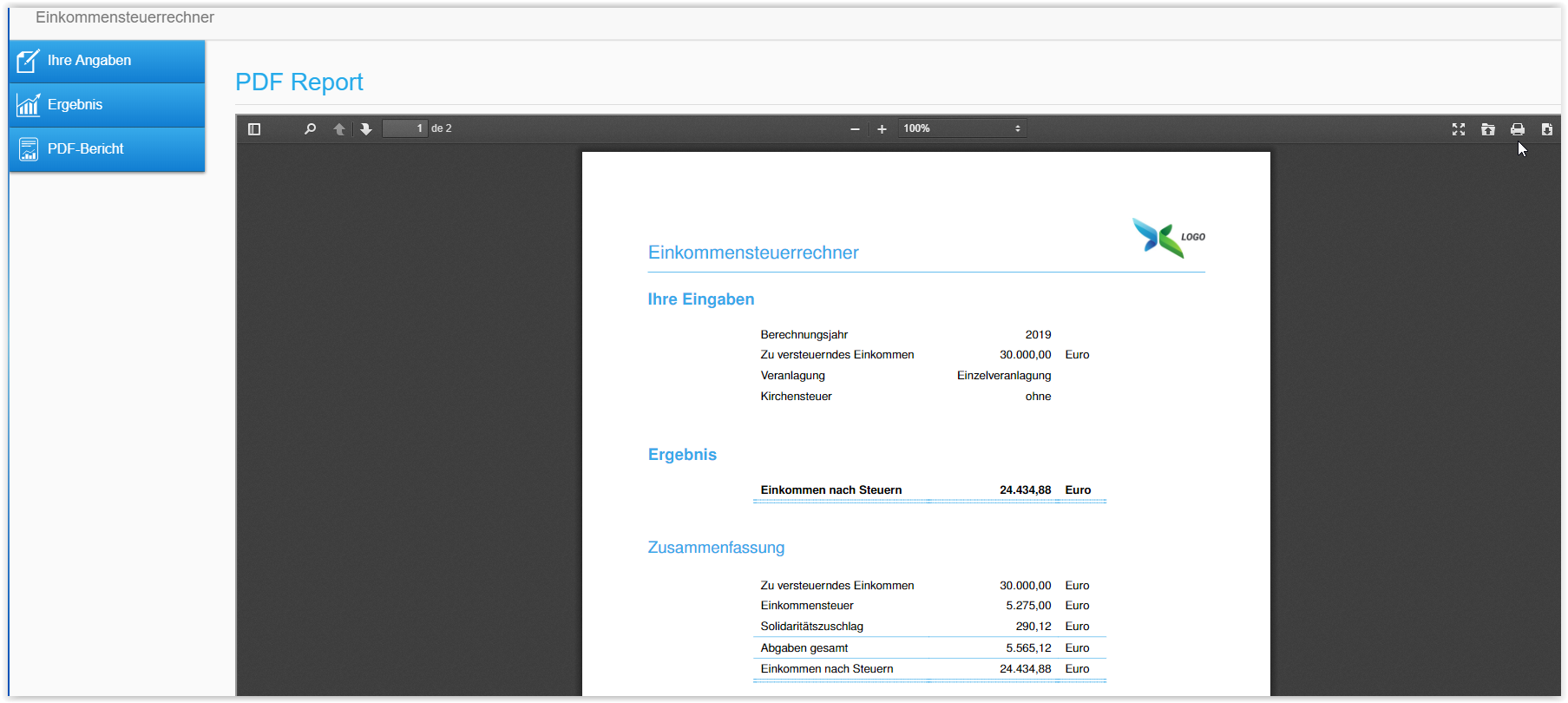This screenshot has height=703, width=1568.
Task: Zoom out using the minus button
Action: point(855,129)
